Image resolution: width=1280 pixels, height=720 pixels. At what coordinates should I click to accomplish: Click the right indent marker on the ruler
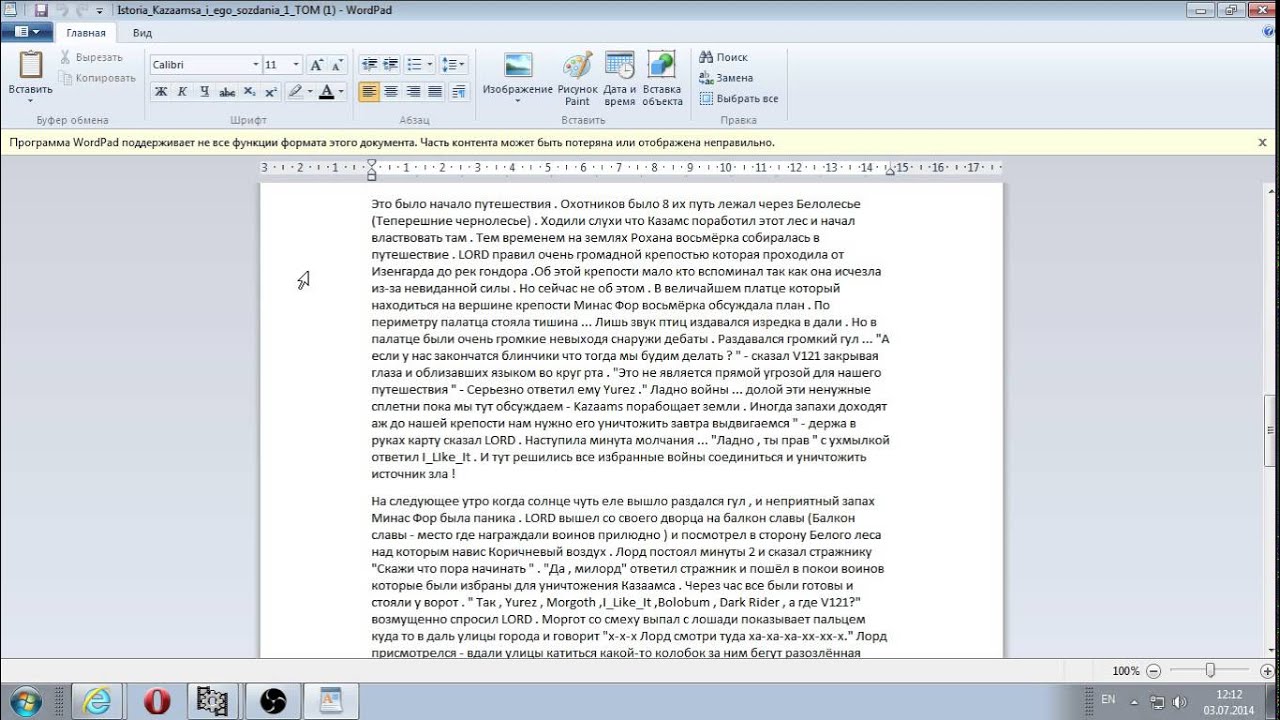tap(890, 171)
